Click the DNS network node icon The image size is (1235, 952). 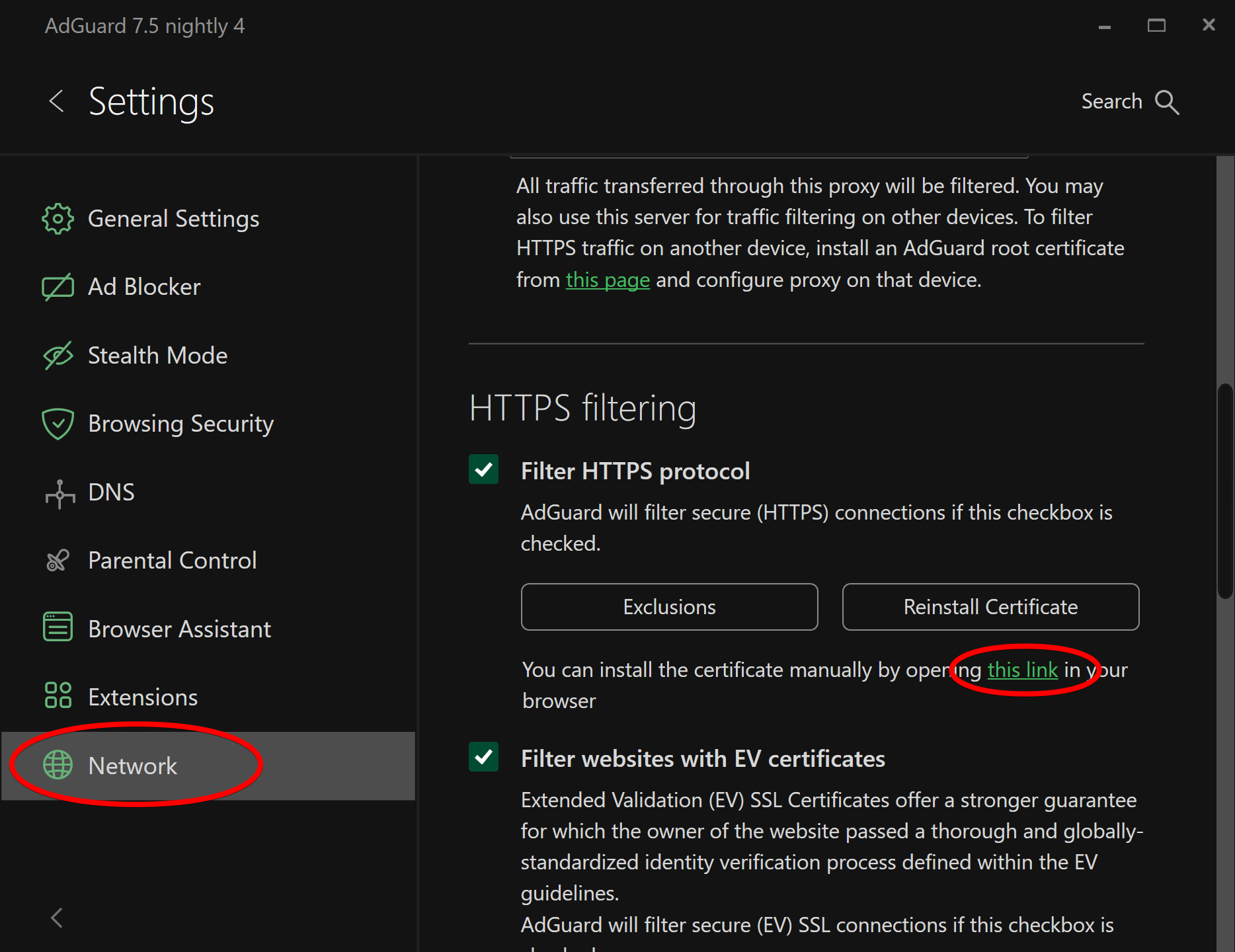tap(60, 493)
